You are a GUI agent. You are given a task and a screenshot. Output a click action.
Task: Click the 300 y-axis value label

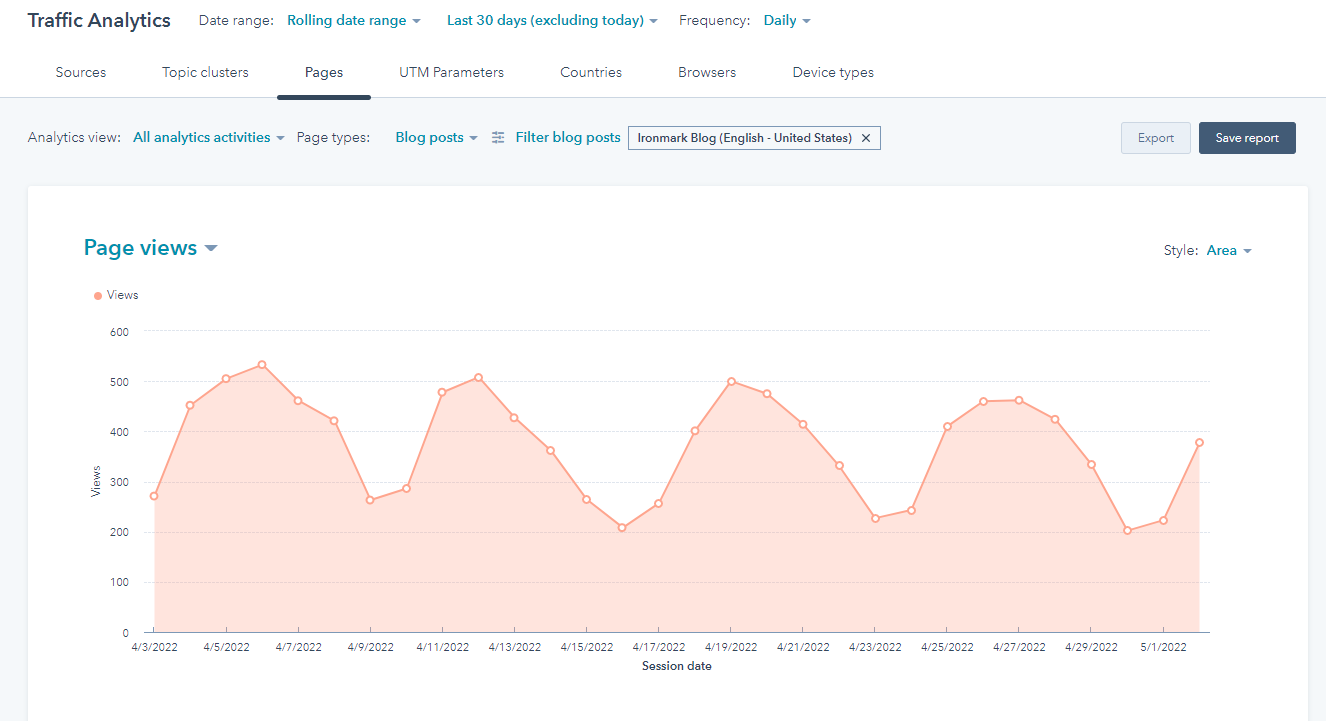click(x=120, y=482)
